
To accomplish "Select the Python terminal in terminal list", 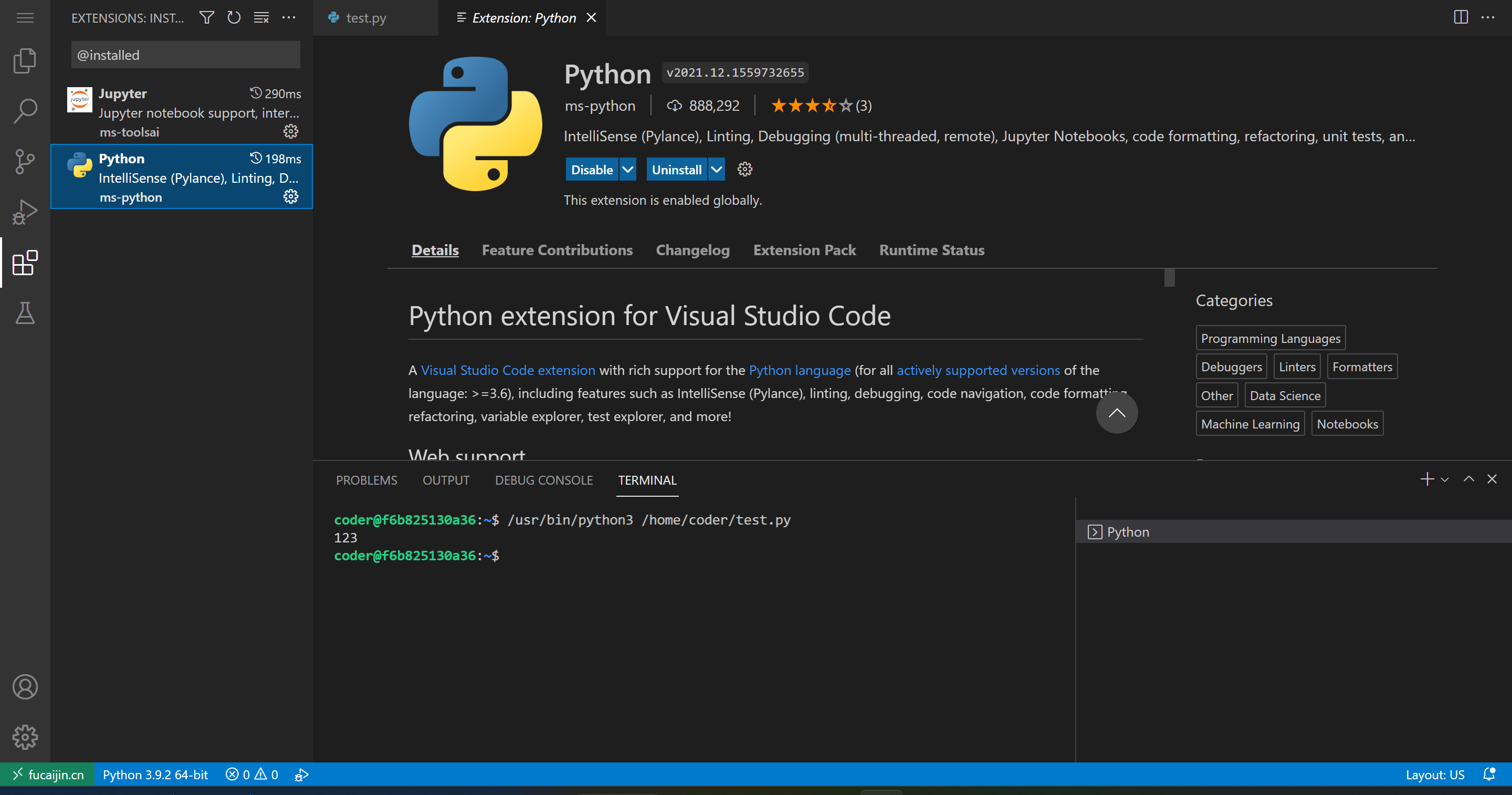I will point(1293,531).
